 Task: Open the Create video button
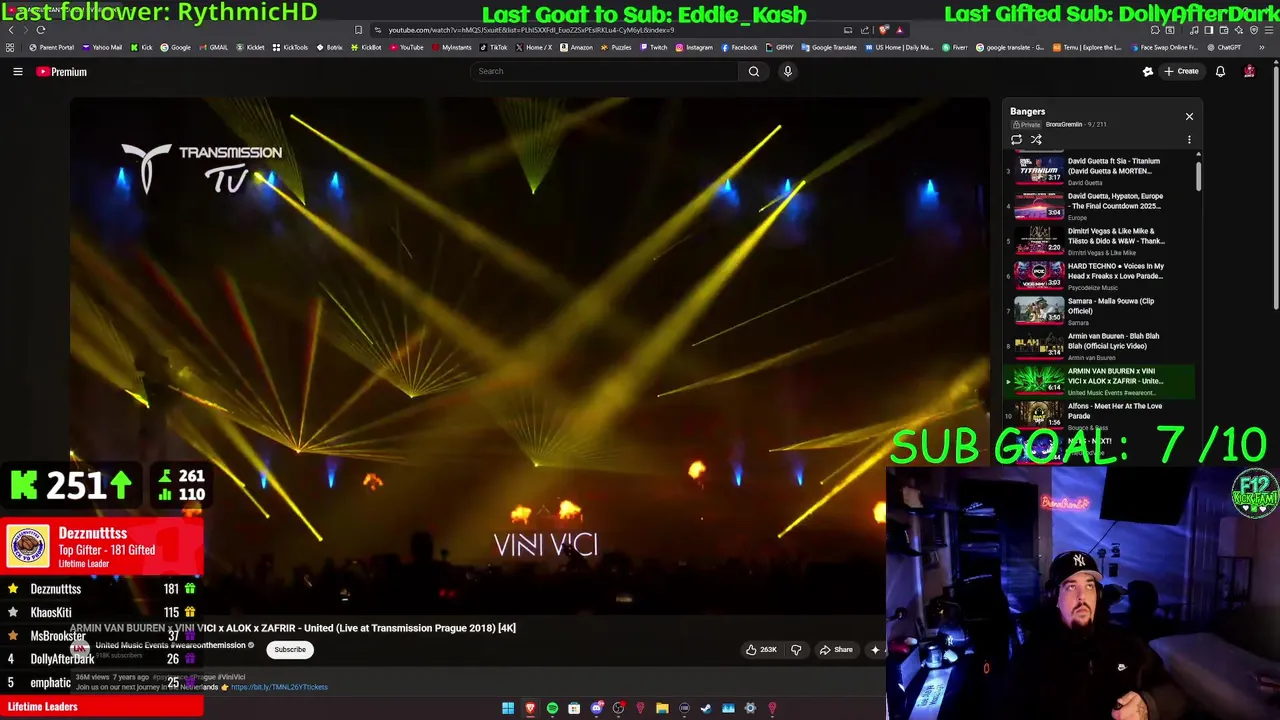pyautogui.click(x=1181, y=71)
